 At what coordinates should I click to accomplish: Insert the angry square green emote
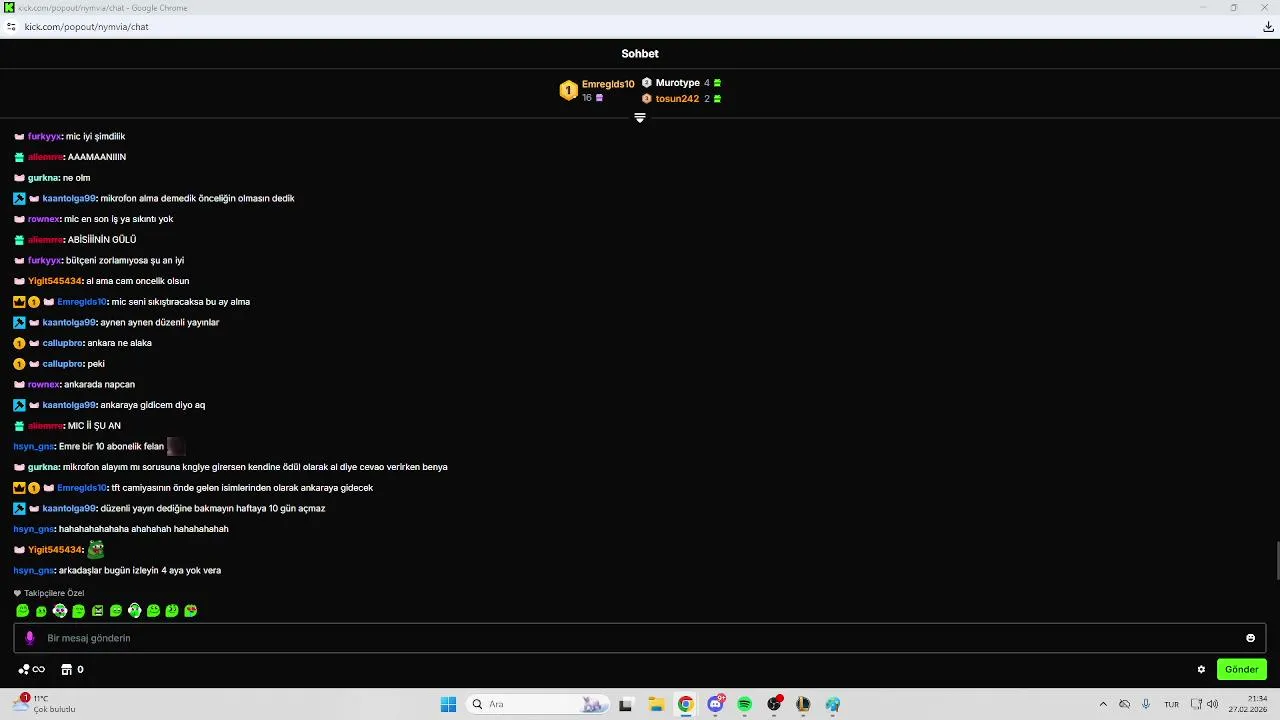[x=98, y=610]
